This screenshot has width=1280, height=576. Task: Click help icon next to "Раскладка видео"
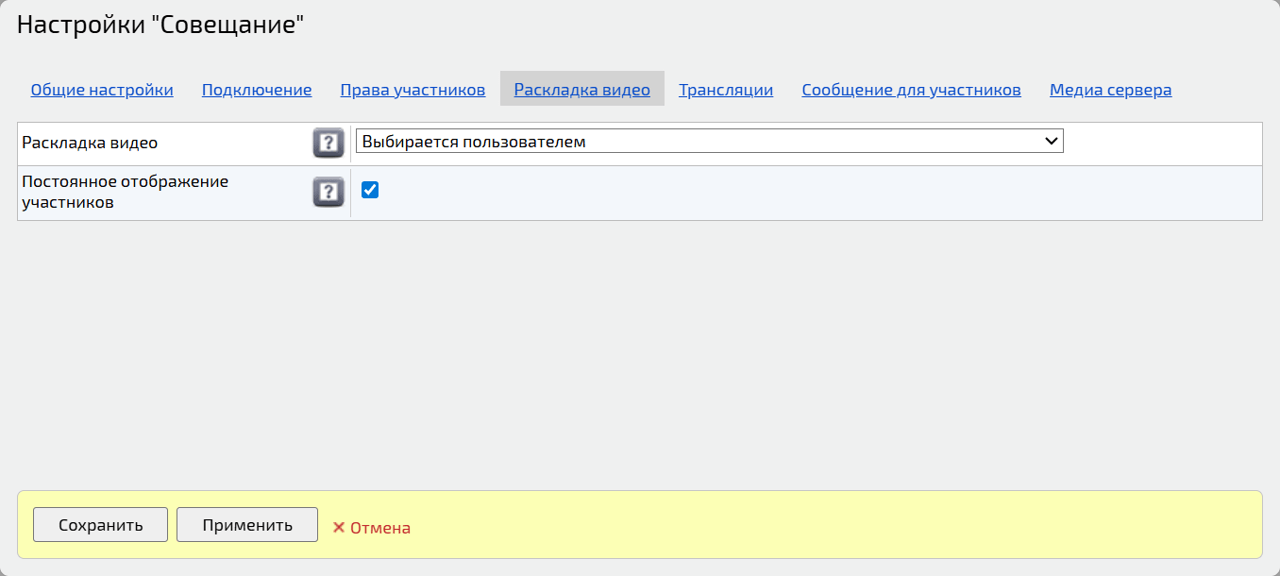[x=327, y=142]
